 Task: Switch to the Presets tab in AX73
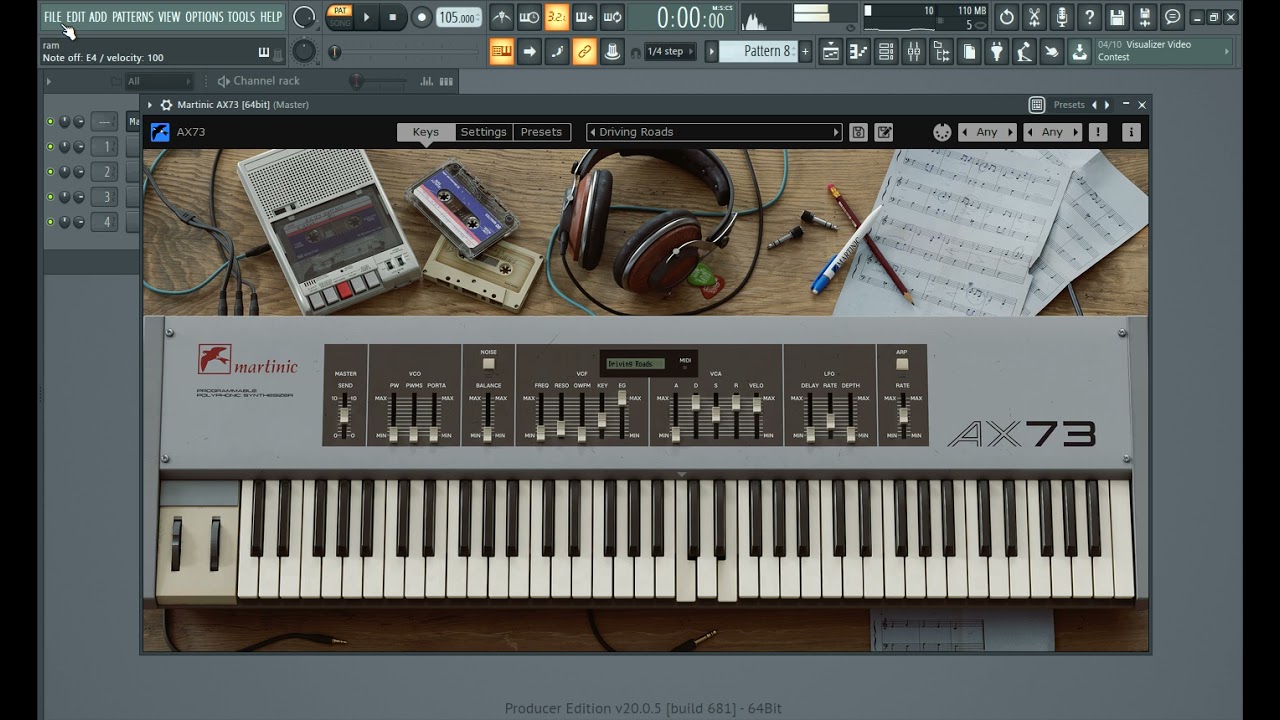[541, 132]
